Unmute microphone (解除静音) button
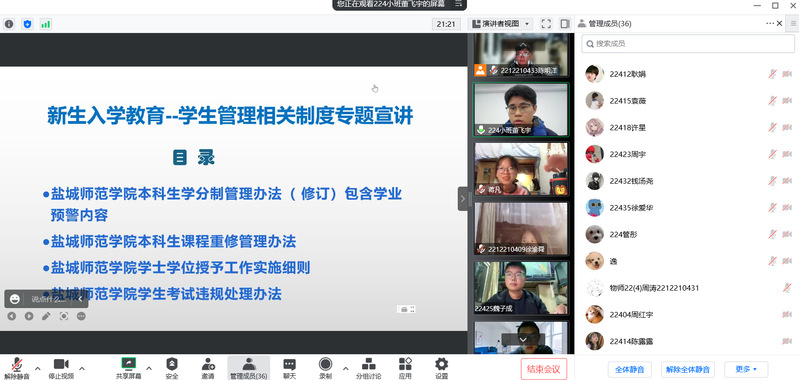This screenshot has height=380, width=799. pos(17,368)
